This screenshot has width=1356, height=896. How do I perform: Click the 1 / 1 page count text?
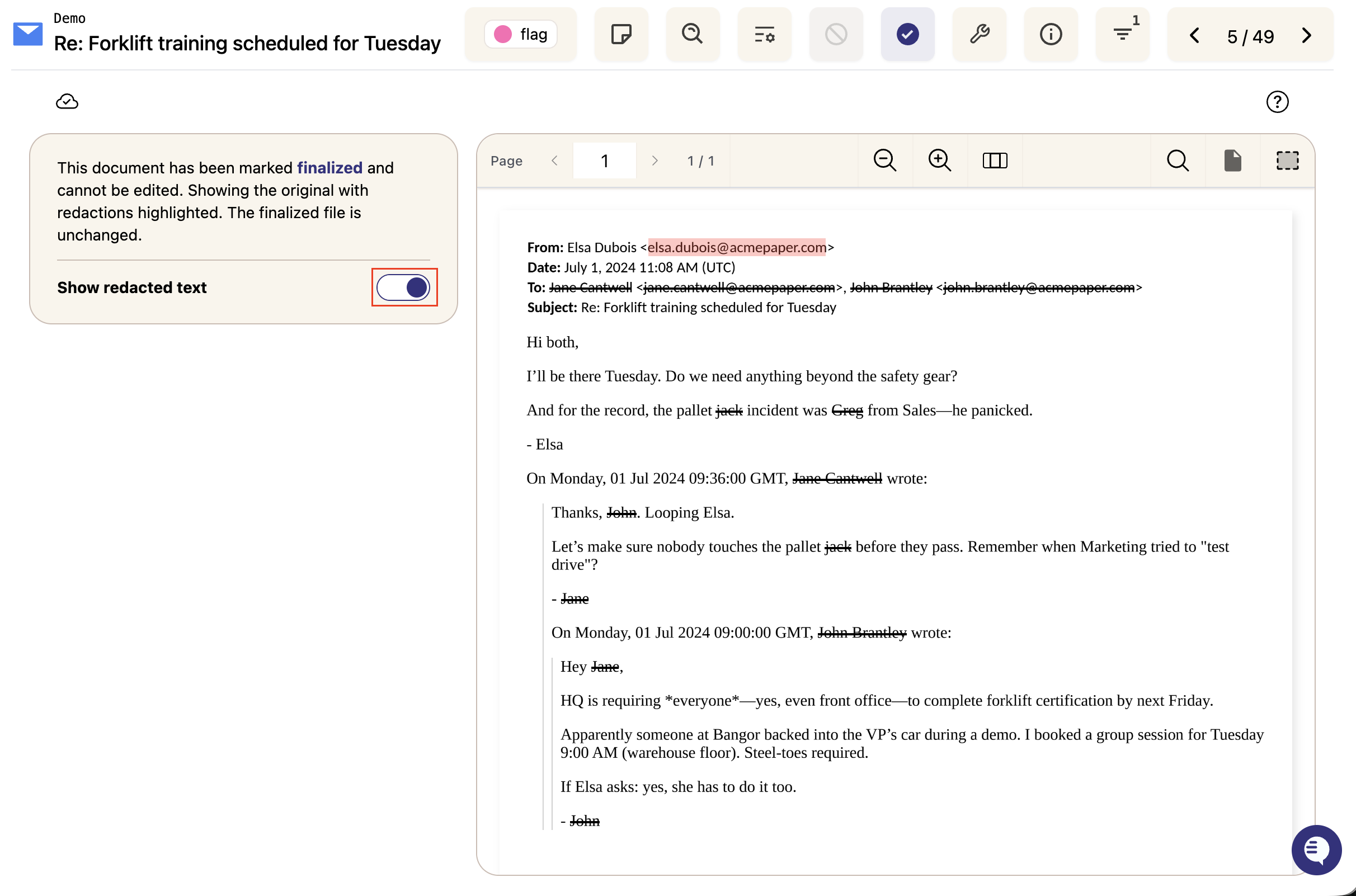click(700, 161)
